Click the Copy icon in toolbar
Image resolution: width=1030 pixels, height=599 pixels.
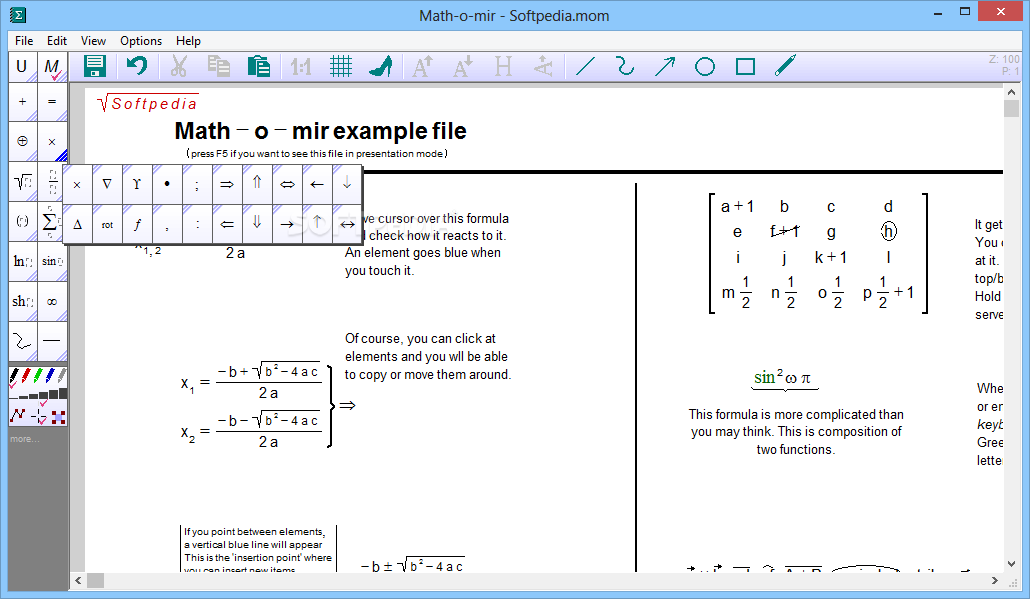(218, 66)
